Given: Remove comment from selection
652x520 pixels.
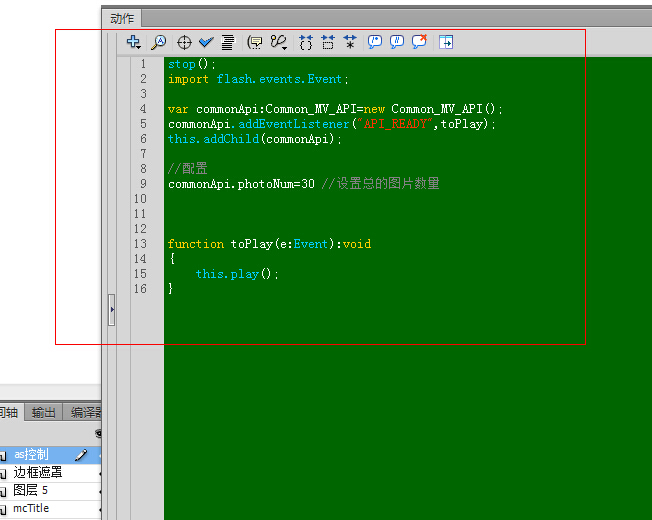Looking at the screenshot, I should click(419, 42).
